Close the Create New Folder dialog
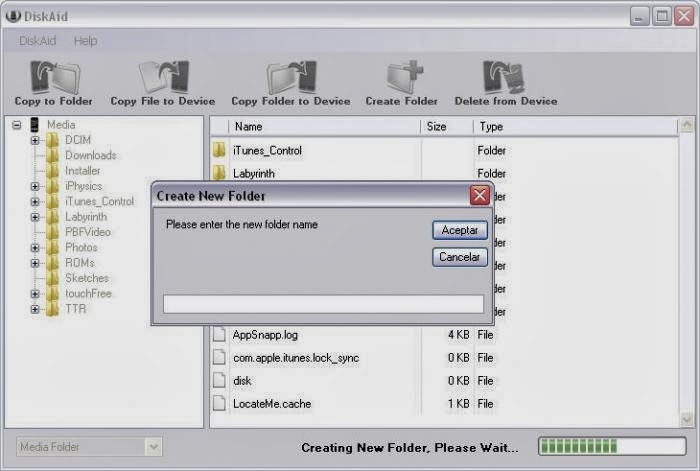This screenshot has height=471, width=700. coord(480,196)
